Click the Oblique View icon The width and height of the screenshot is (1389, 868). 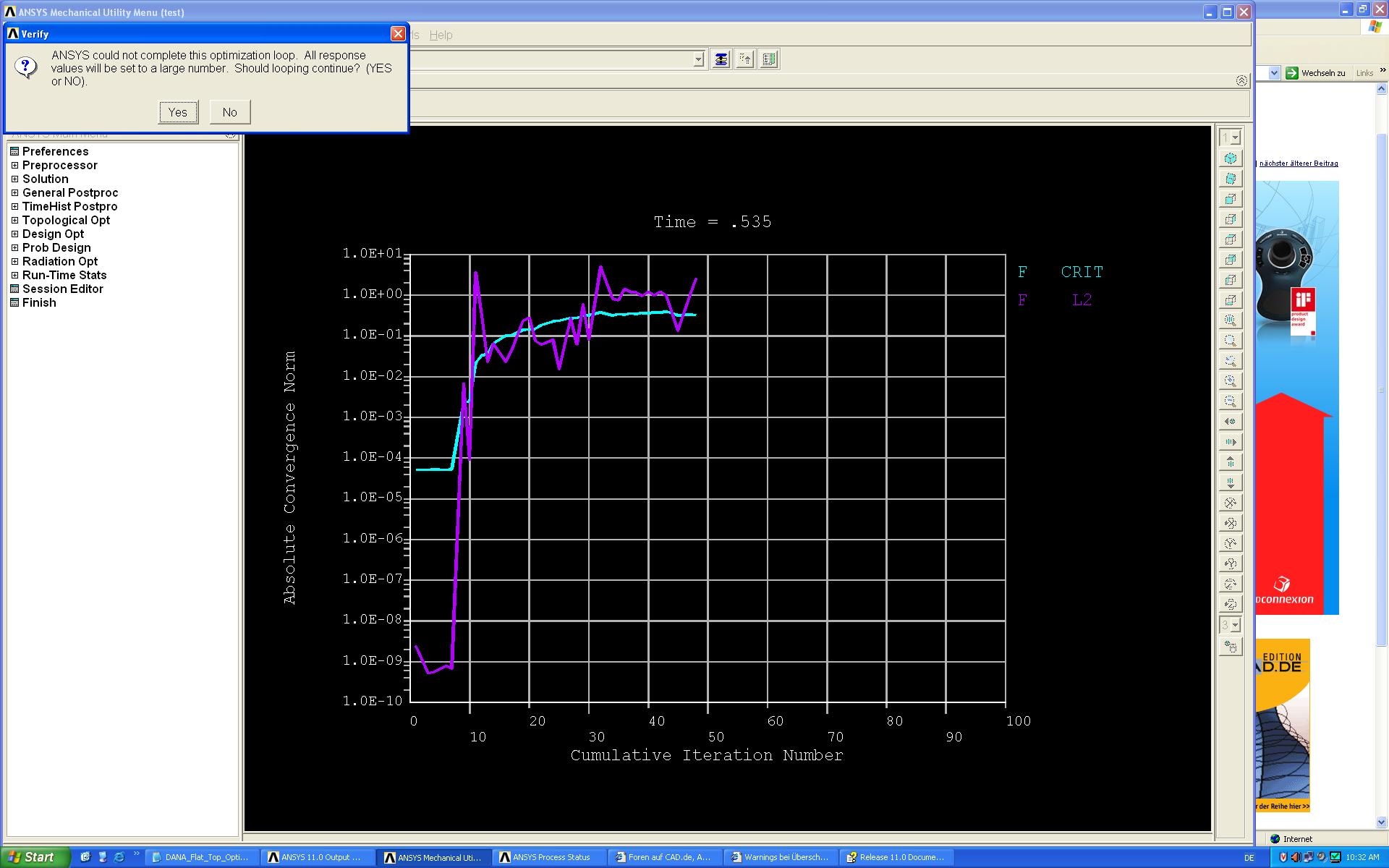click(1230, 179)
